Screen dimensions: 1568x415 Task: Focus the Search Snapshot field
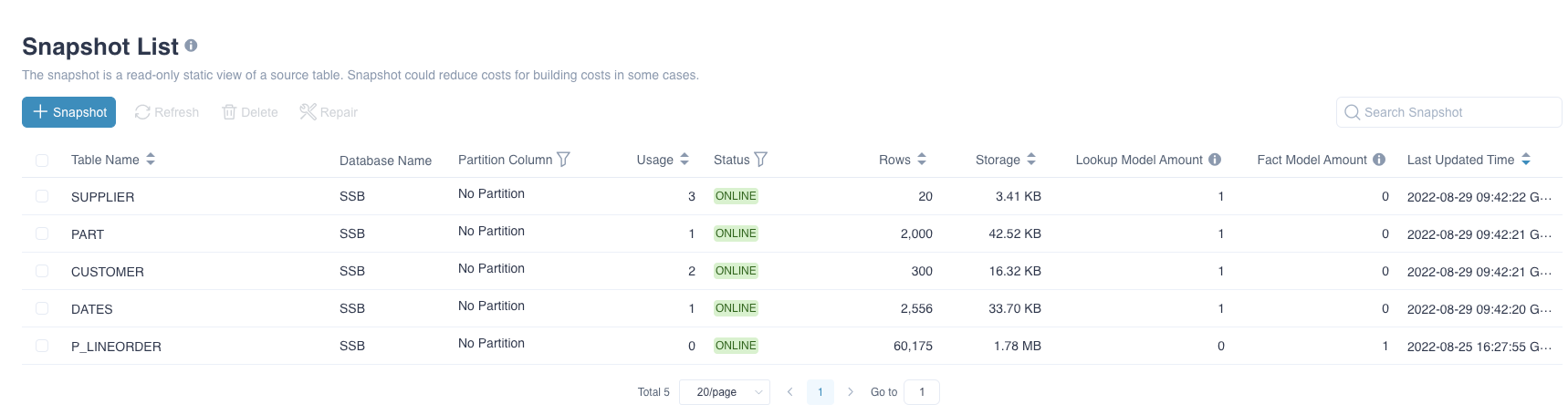click(x=1458, y=112)
